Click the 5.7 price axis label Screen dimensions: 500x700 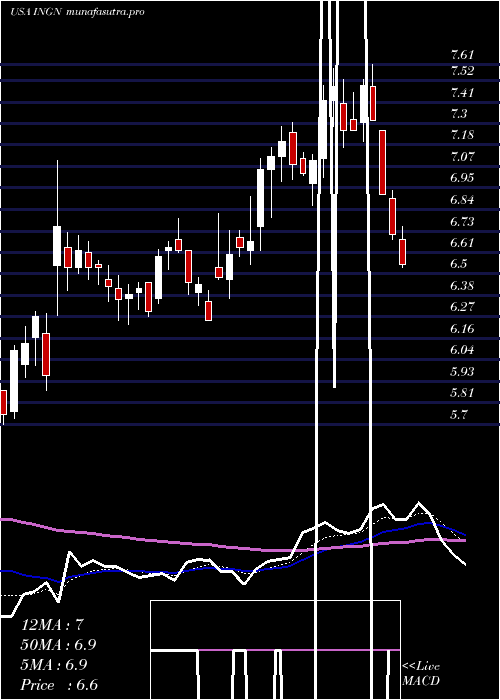click(x=459, y=415)
